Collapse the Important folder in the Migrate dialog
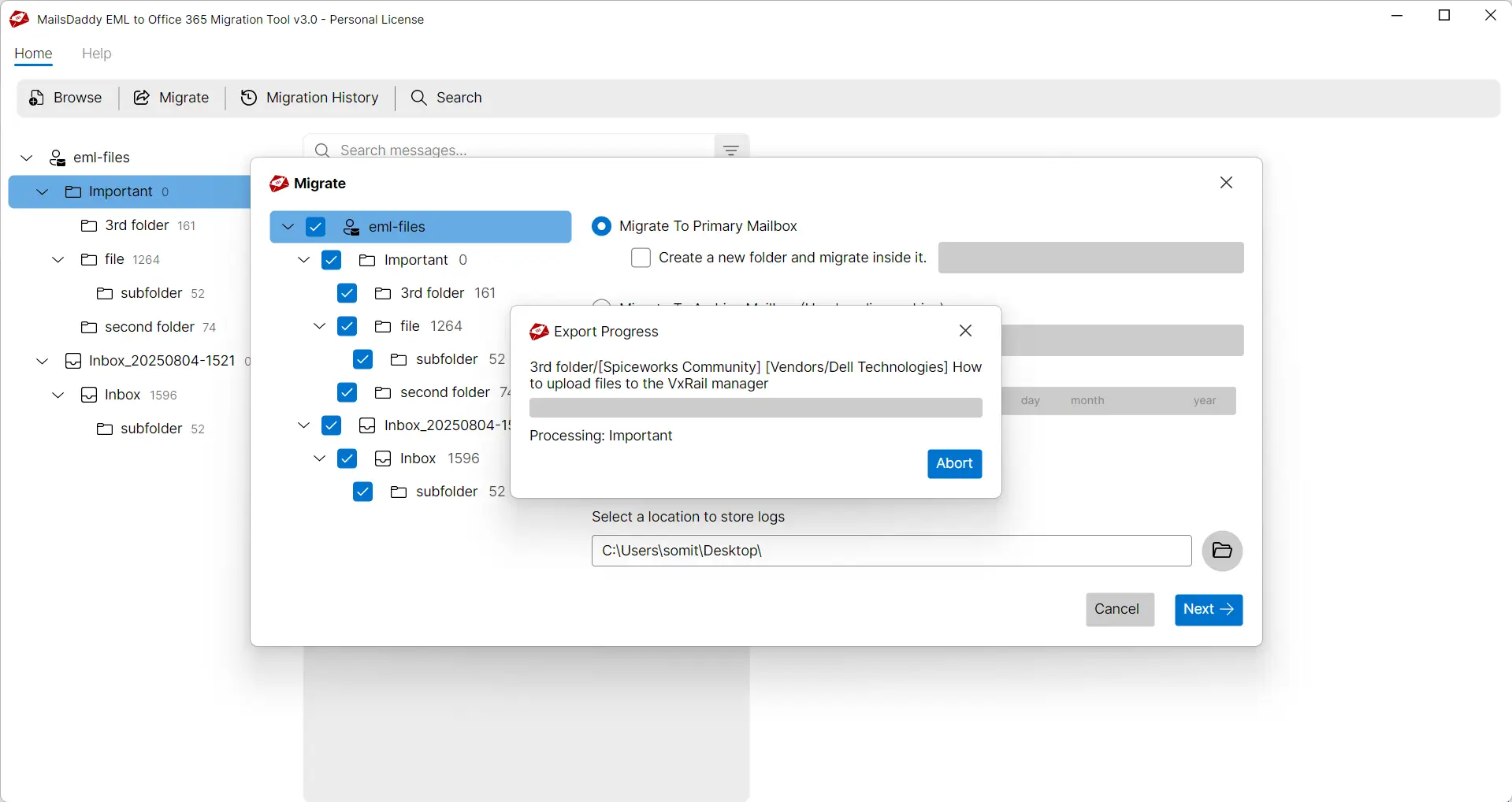 pyautogui.click(x=303, y=260)
